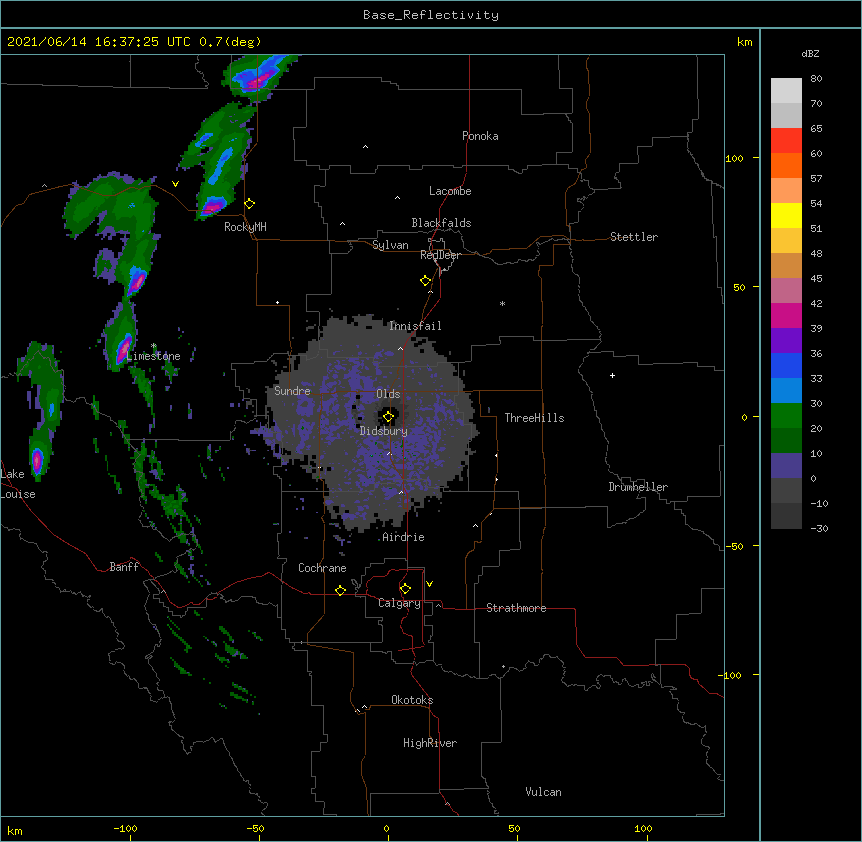Click the -50 tick on vertical axis

point(734,546)
